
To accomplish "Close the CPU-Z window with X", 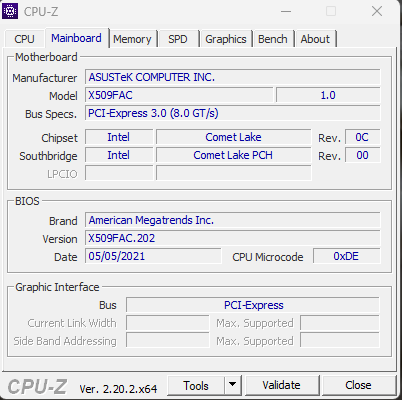I will 377,11.
